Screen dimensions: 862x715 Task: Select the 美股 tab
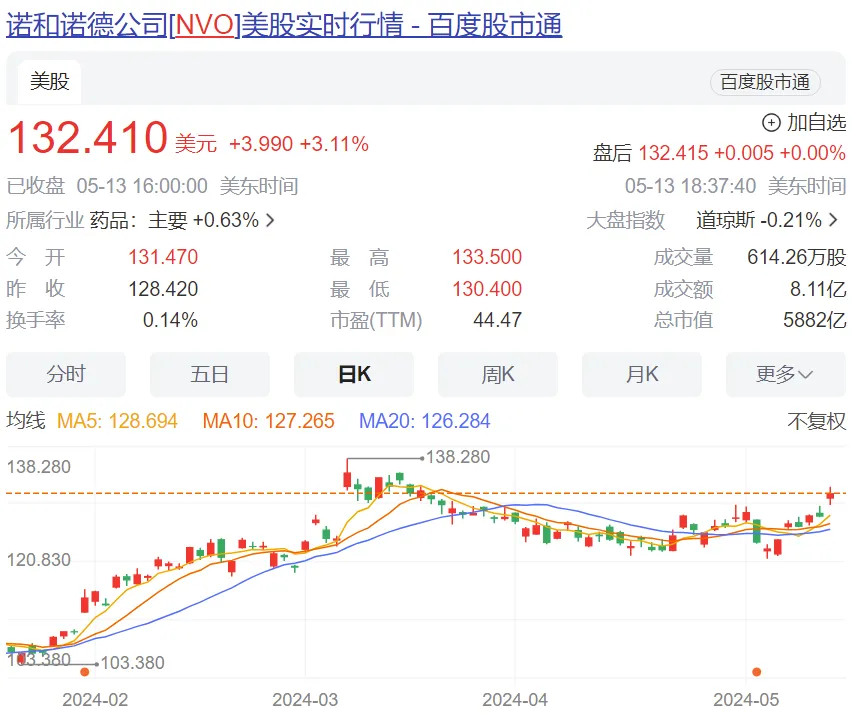point(49,82)
